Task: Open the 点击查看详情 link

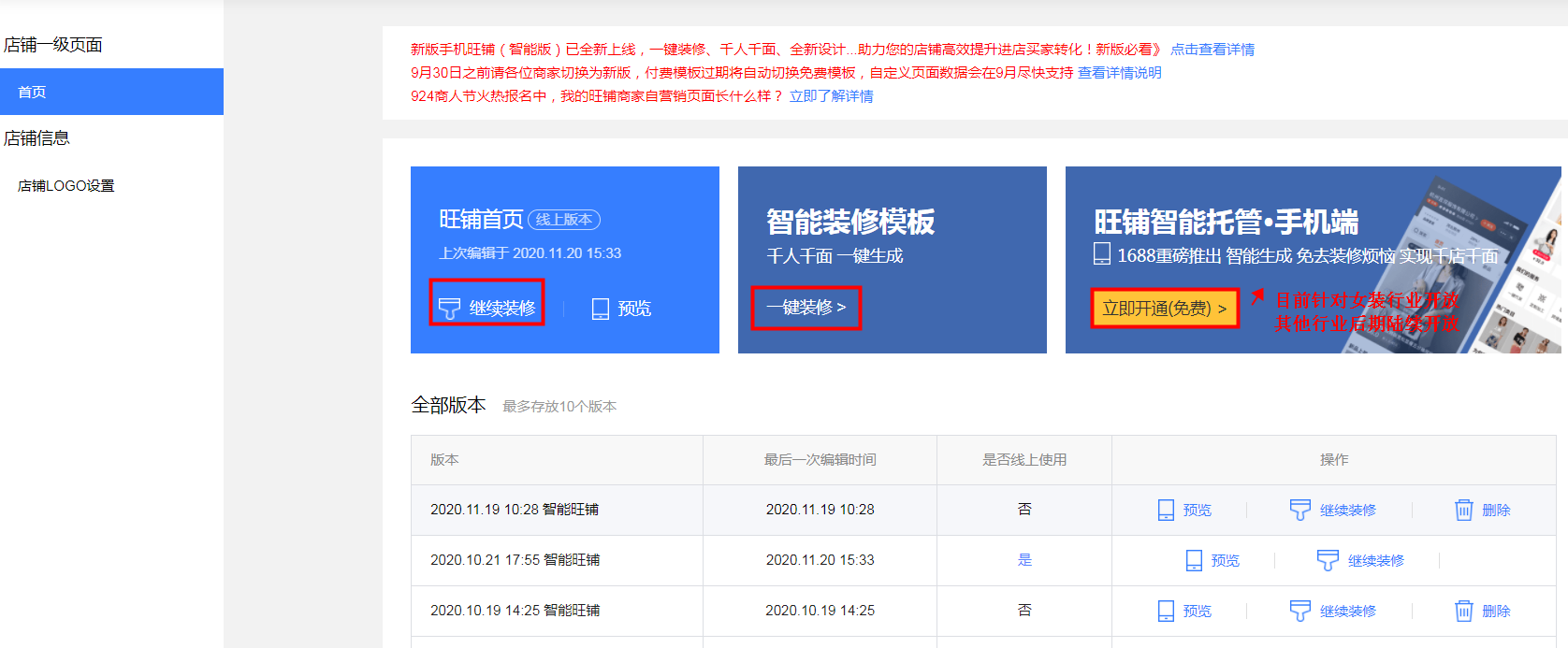Action: pyautogui.click(x=1212, y=50)
